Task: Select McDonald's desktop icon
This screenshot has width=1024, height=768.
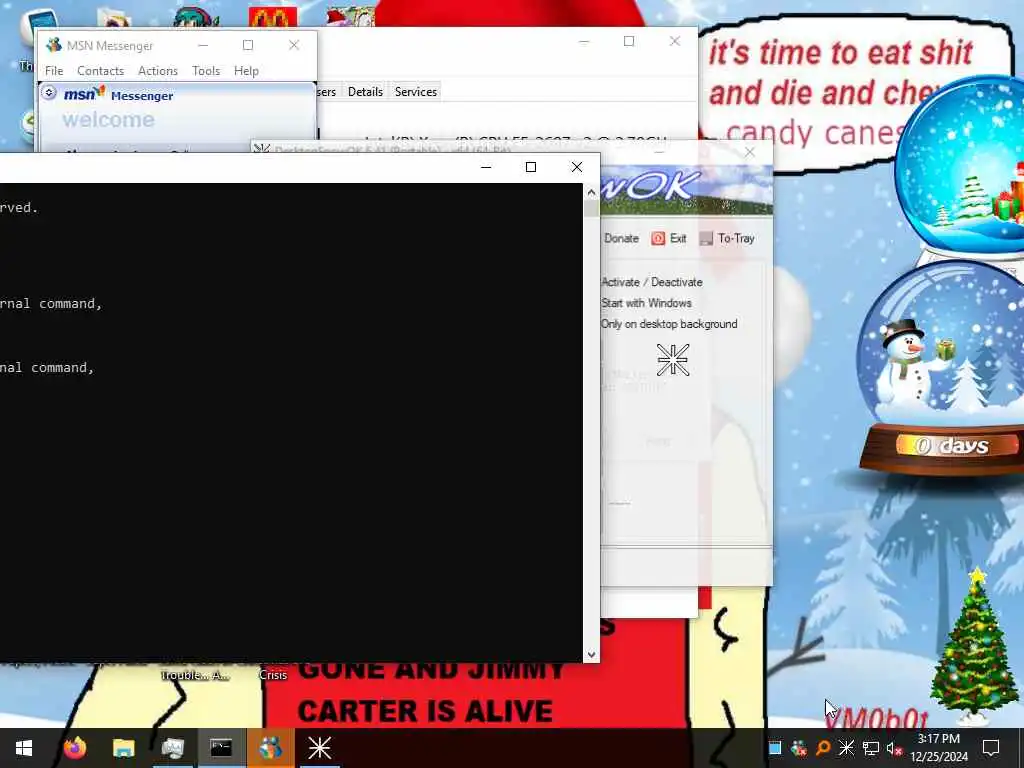Action: [272, 16]
